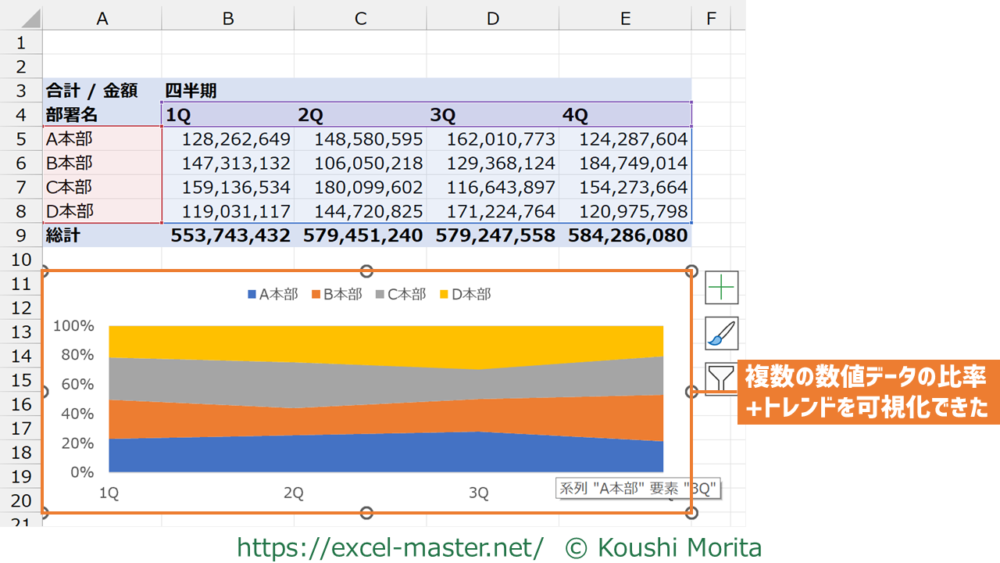
Task: Open the Chart Styles paintbrush icon
Action: pos(721,333)
